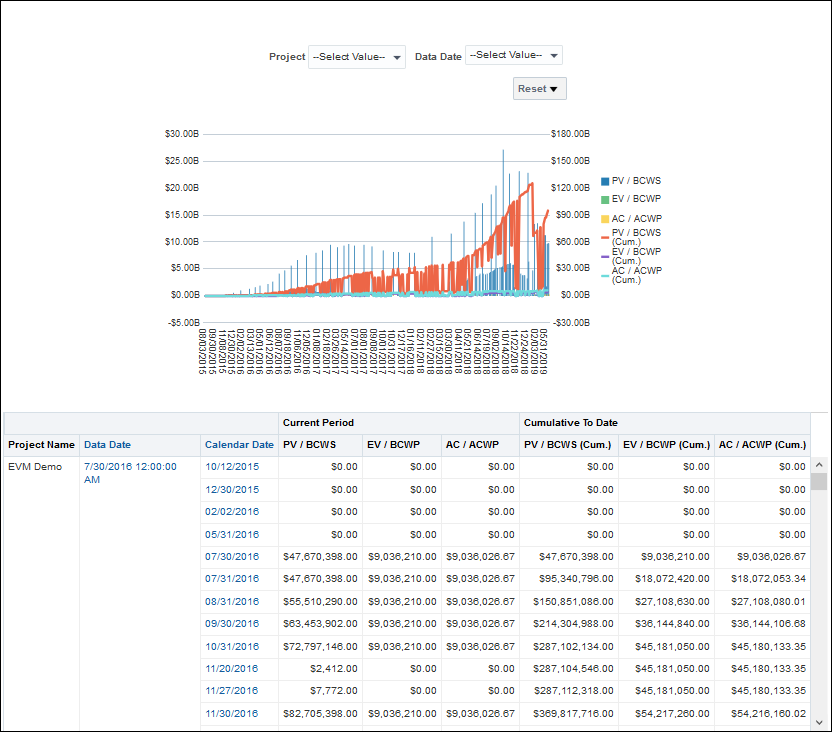Image resolution: width=832 pixels, height=732 pixels.
Task: Sort the Calendar Date column header
Action: click(239, 444)
